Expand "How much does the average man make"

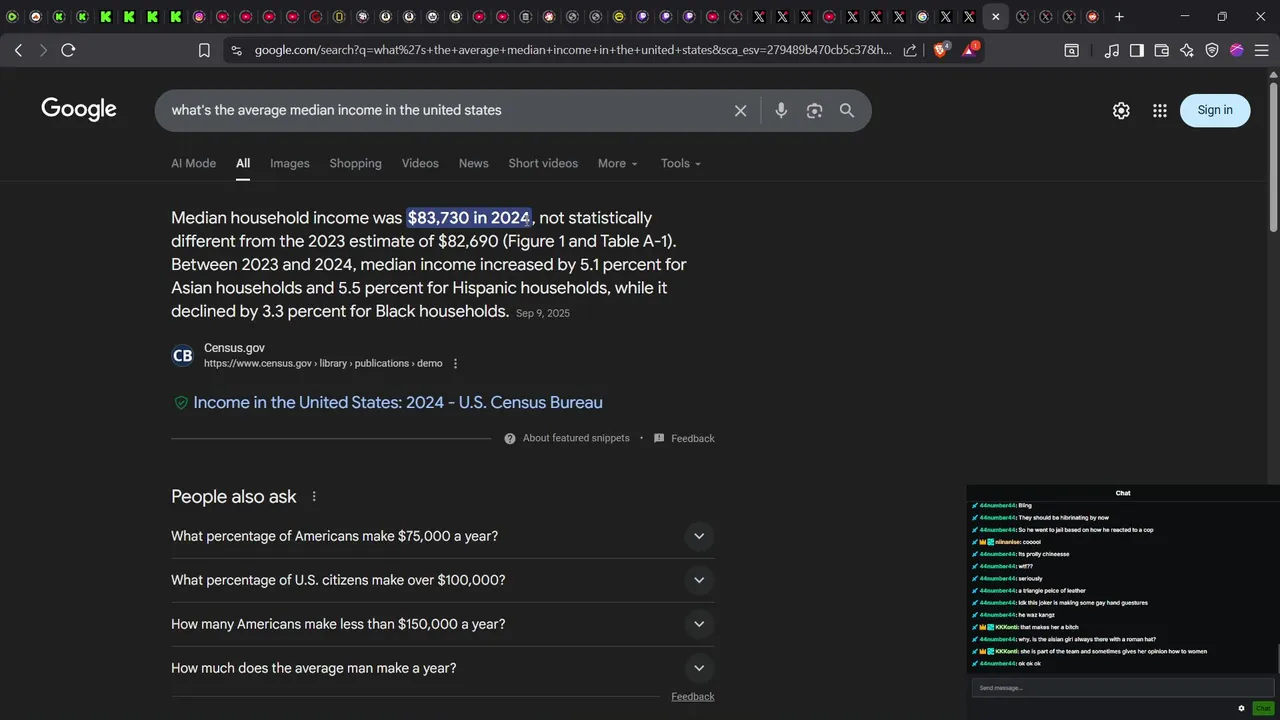point(442,668)
